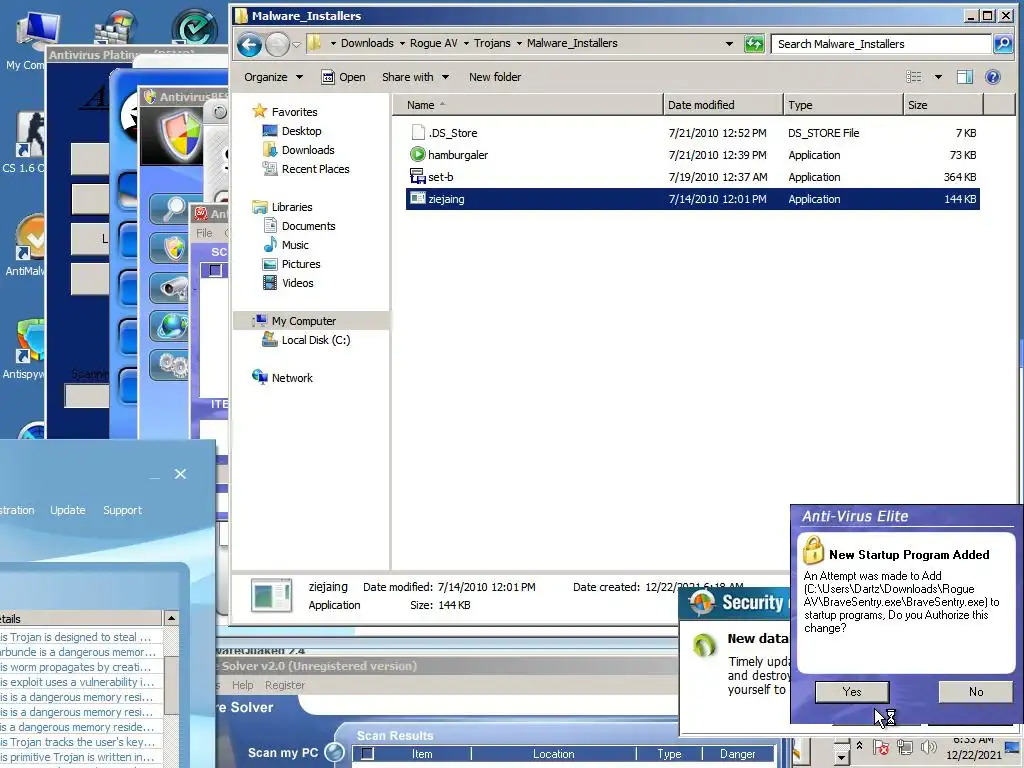Open the Share with dropdown
This screenshot has width=1024, height=768.
point(415,77)
